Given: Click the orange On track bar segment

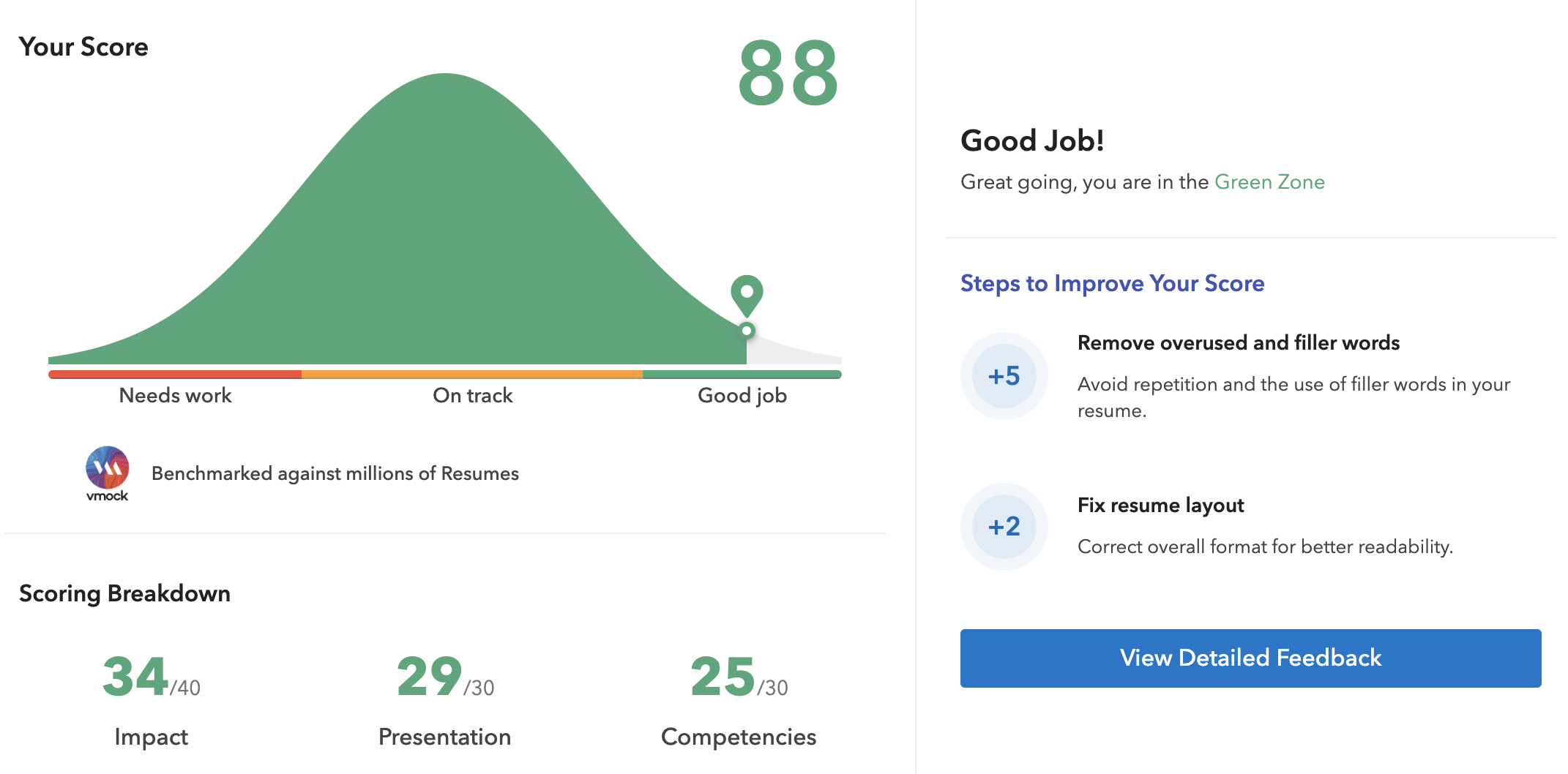Looking at the screenshot, I should [x=472, y=375].
